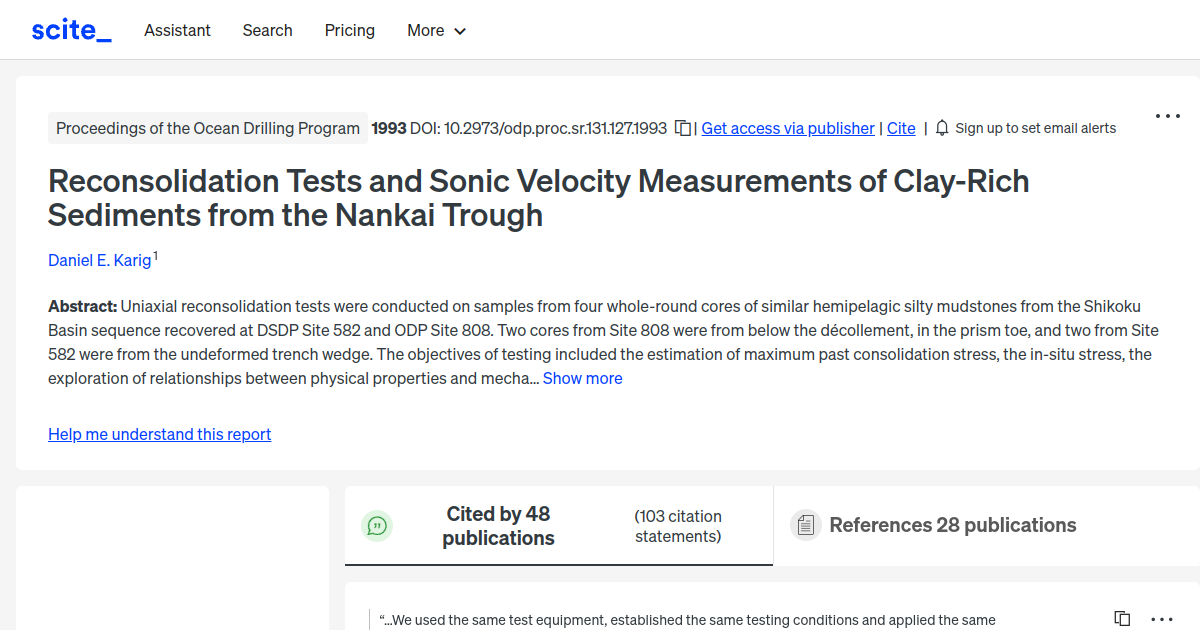Open the More navigation dropdown
The height and width of the screenshot is (630, 1200).
[436, 31]
